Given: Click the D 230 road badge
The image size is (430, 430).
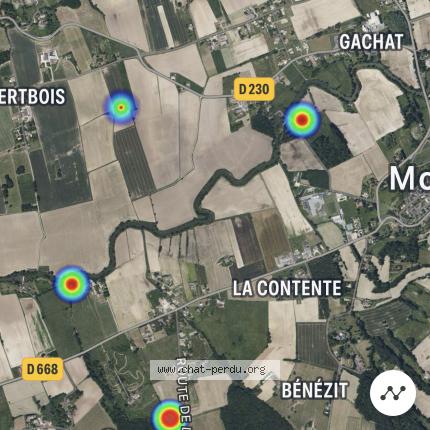Looking at the screenshot, I should point(254,89).
